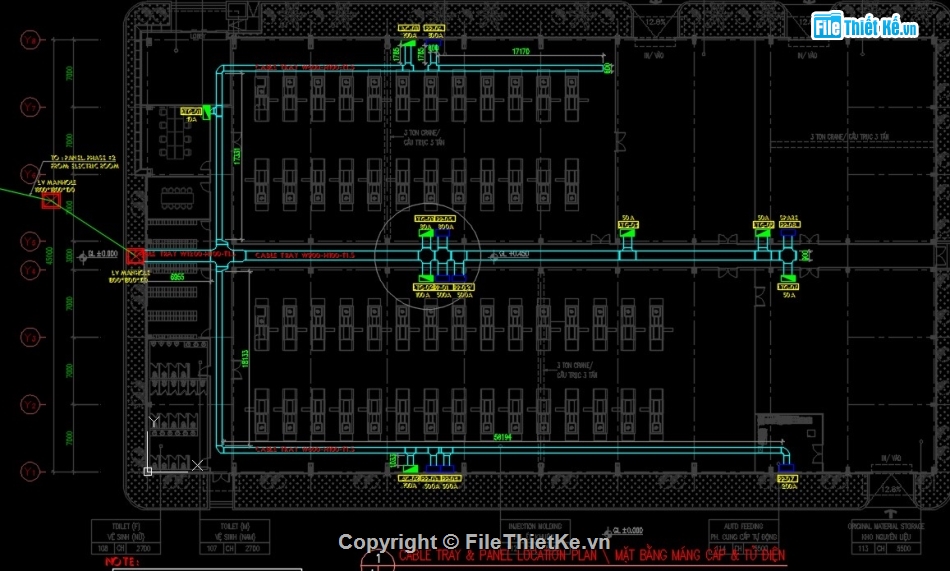950x571 pixels.
Task: Select the 59194 dimension on bottom tray
Action: (503, 437)
